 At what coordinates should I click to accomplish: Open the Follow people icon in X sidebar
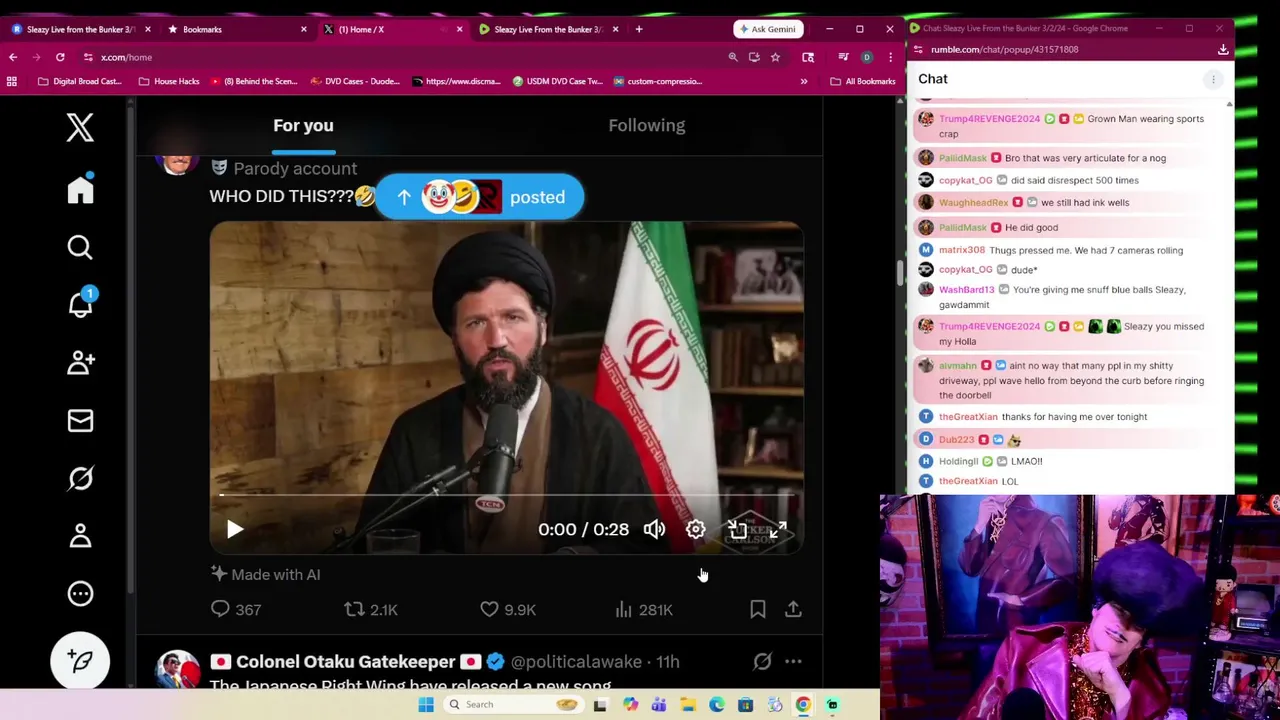(x=80, y=362)
